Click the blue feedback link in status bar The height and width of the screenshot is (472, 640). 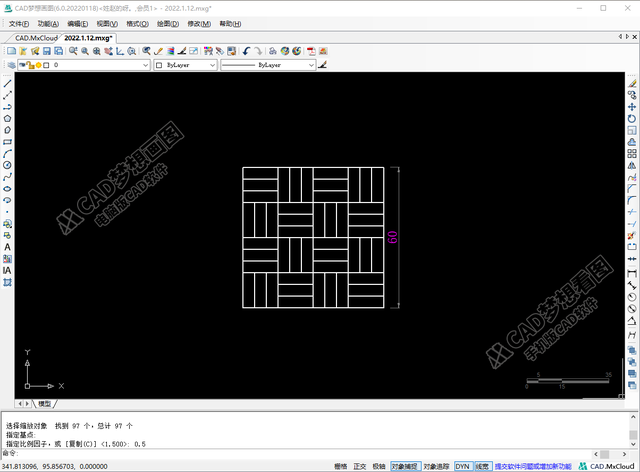(533, 466)
